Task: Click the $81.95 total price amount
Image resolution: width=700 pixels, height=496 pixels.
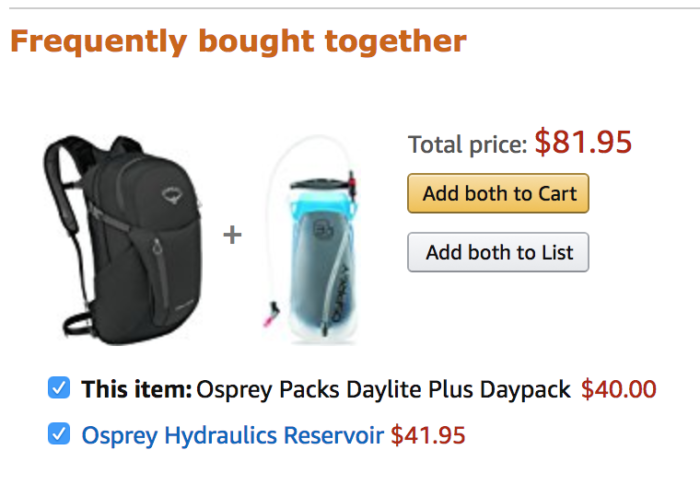Action: [583, 143]
